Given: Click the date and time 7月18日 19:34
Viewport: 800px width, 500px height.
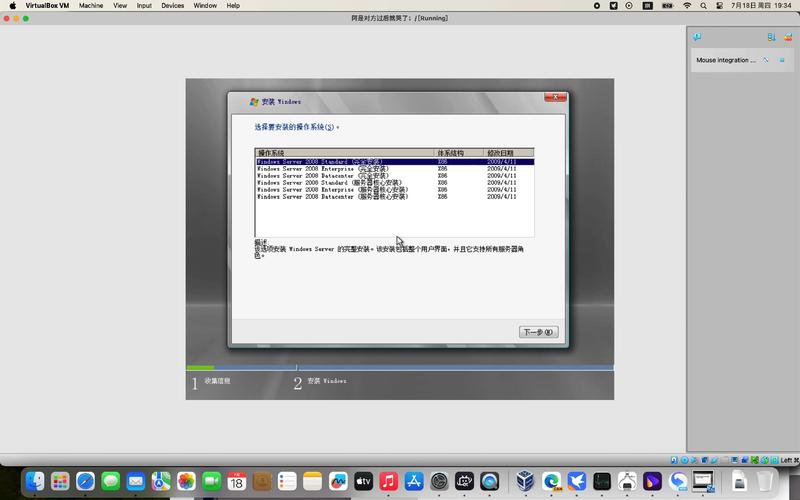Looking at the screenshot, I should [x=761, y=6].
